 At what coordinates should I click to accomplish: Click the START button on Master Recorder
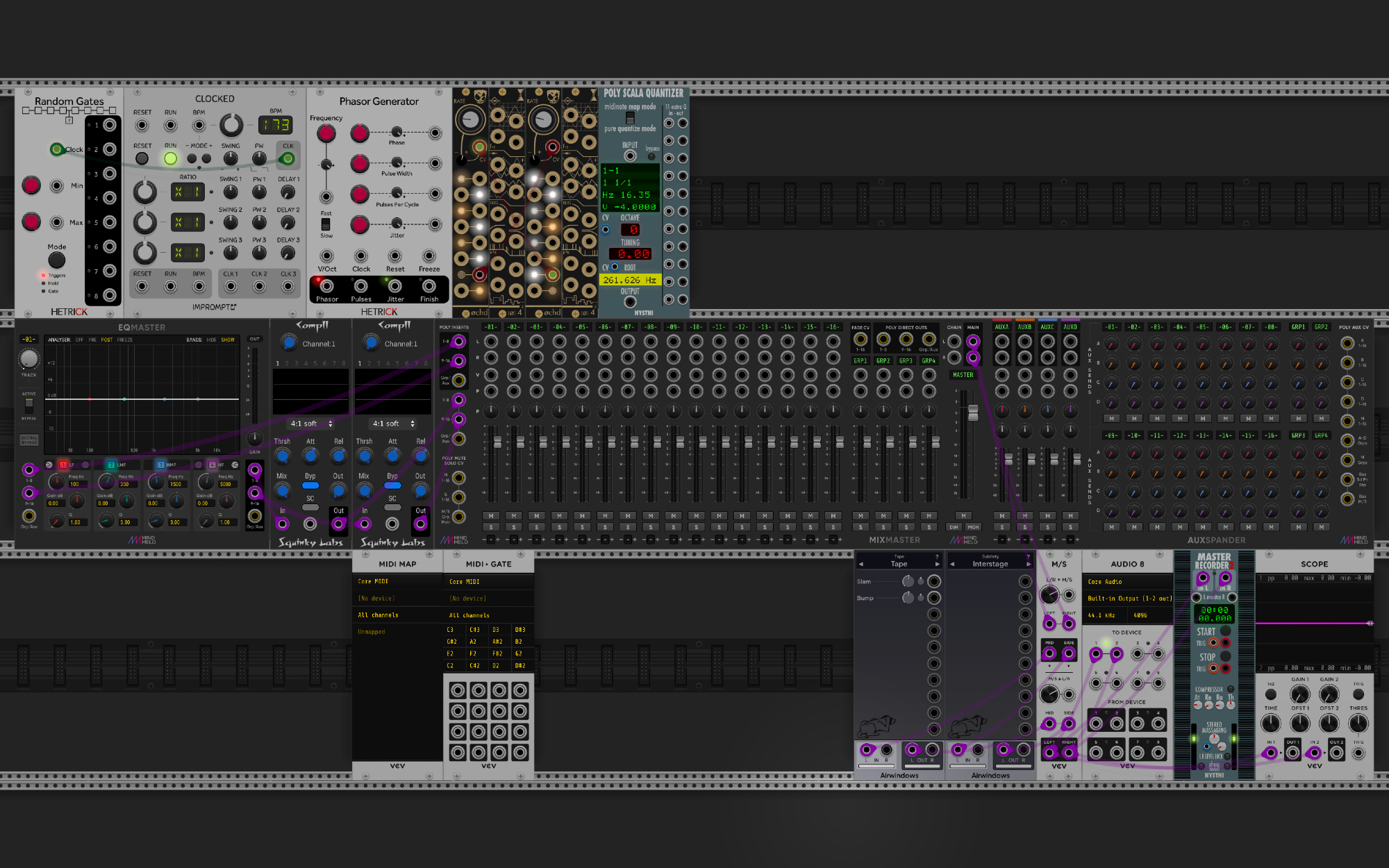(x=1225, y=631)
